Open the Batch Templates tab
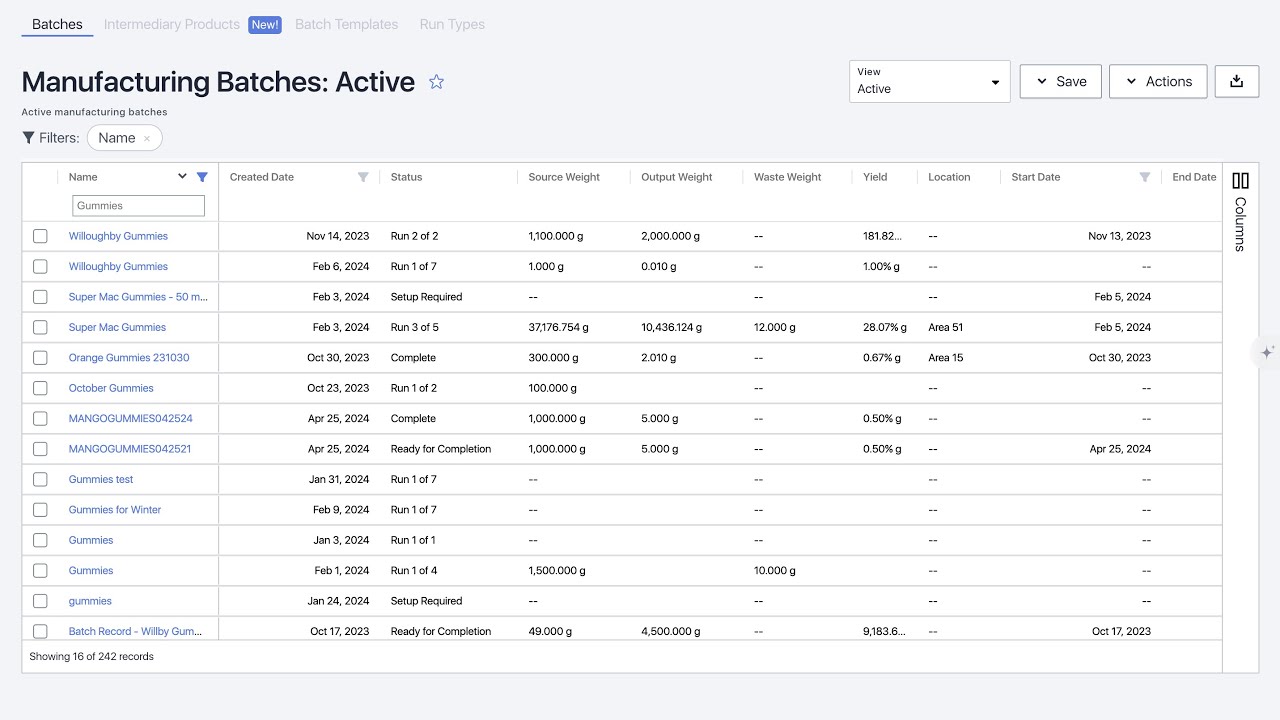The height and width of the screenshot is (720, 1280). click(346, 24)
